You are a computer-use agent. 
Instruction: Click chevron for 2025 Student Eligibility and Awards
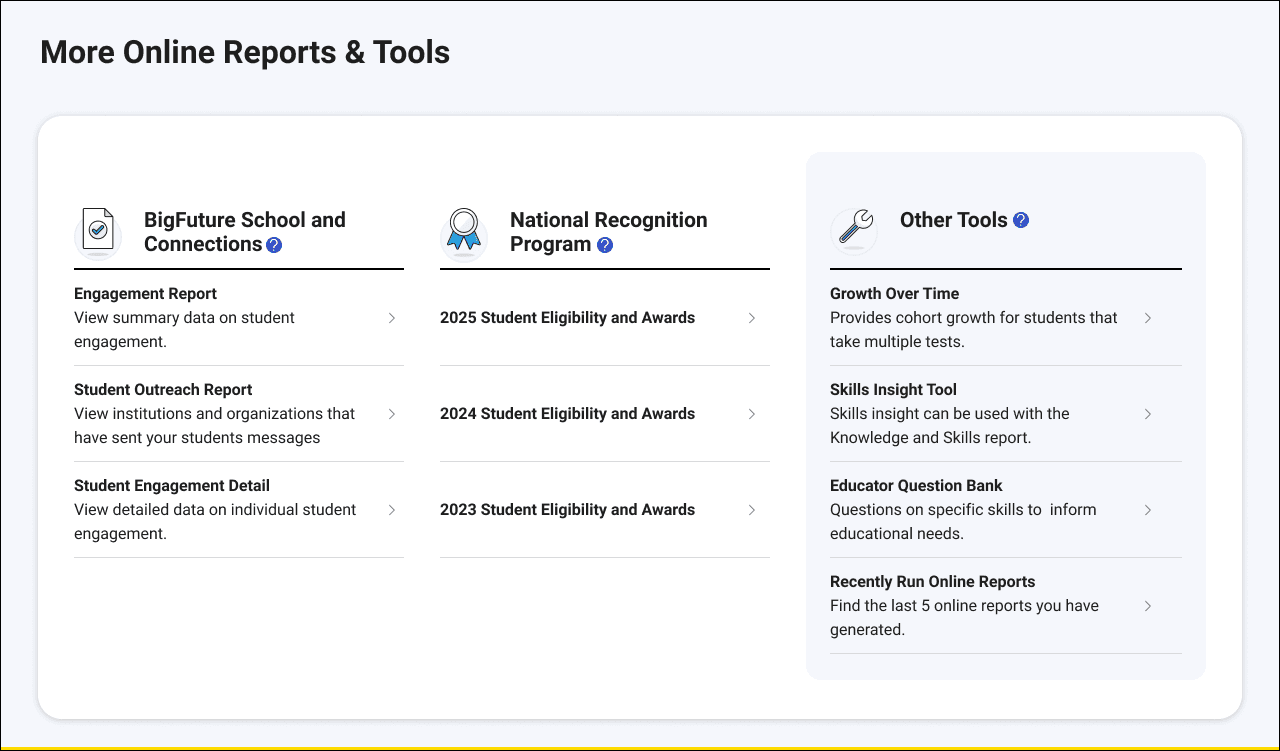click(x=752, y=318)
